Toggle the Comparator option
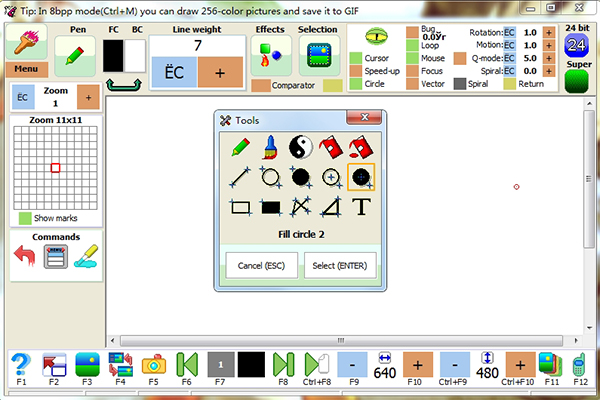Viewport: 600px width, 400px height. [263, 86]
